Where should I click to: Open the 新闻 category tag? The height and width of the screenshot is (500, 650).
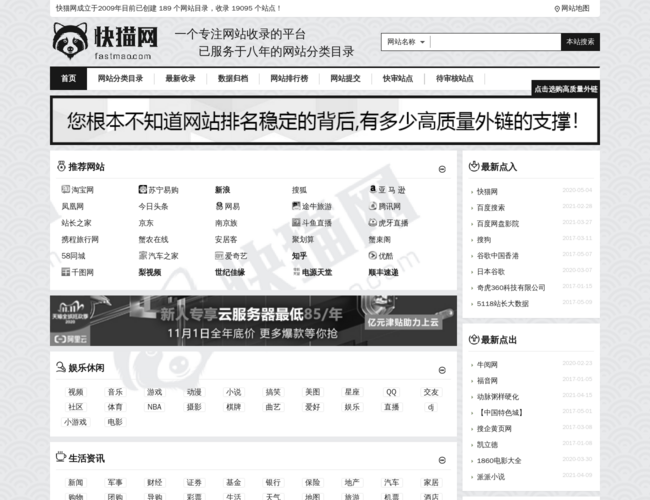(x=75, y=482)
